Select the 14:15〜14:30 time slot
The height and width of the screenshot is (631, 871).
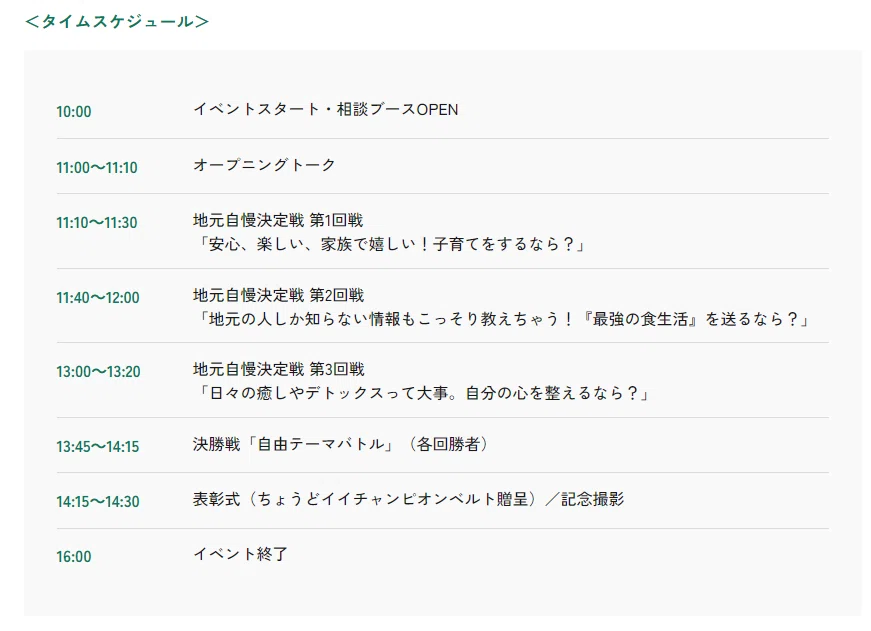click(98, 502)
